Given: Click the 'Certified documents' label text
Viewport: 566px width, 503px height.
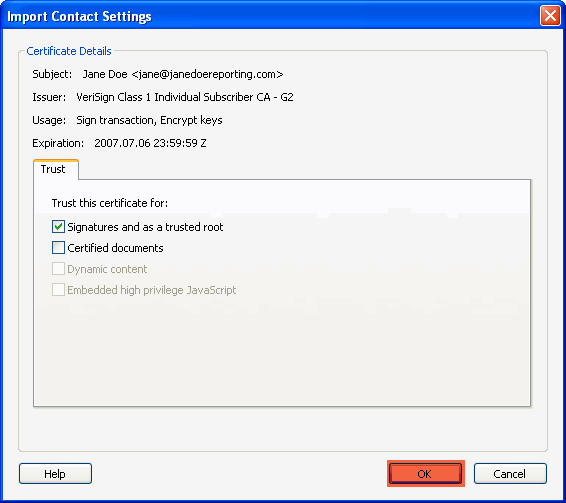Looking at the screenshot, I should point(115,248).
